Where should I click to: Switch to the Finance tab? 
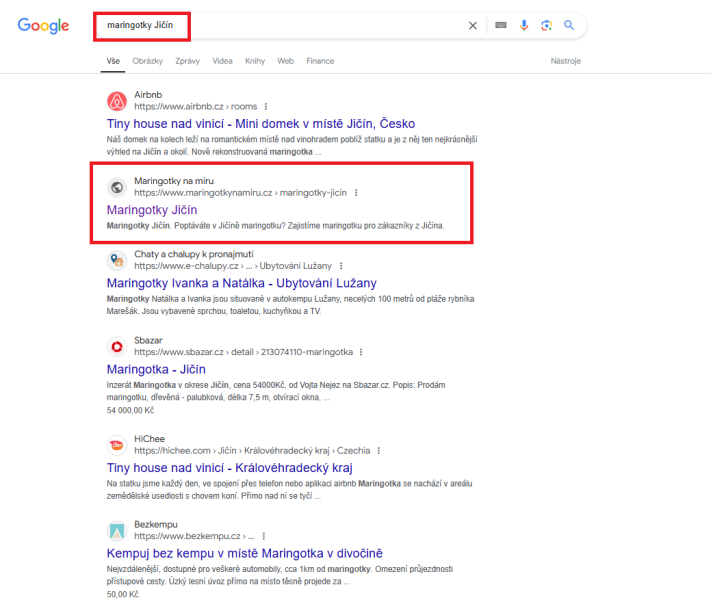tap(320, 61)
